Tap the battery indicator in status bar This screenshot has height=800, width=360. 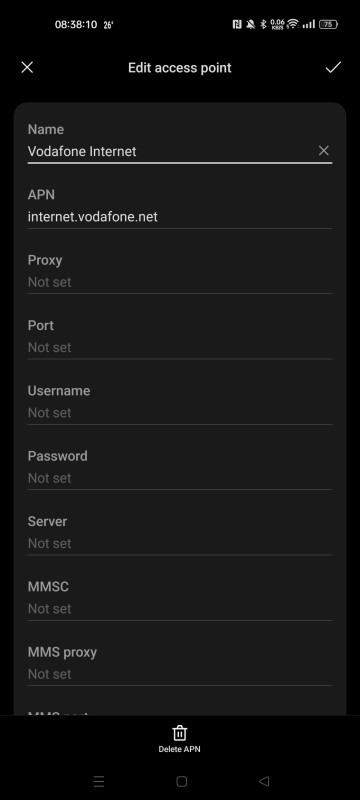(x=328, y=24)
